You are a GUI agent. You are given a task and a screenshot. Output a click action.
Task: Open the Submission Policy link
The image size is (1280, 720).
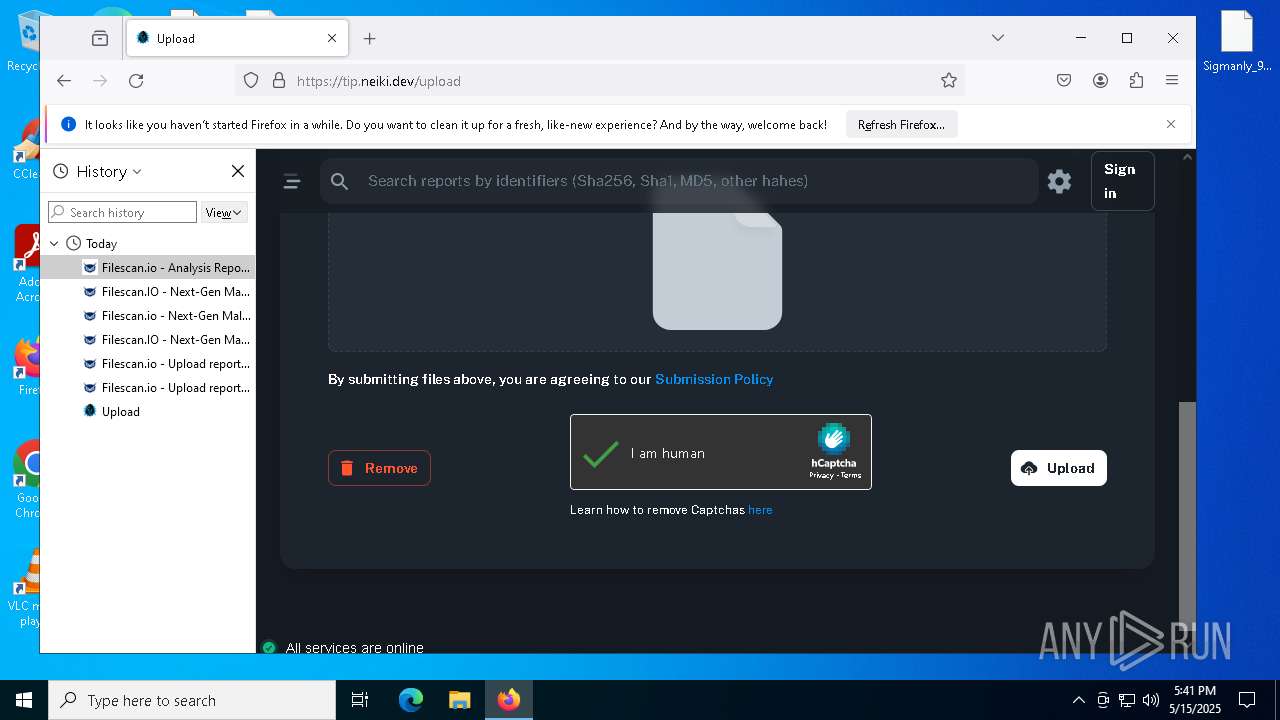tap(714, 379)
